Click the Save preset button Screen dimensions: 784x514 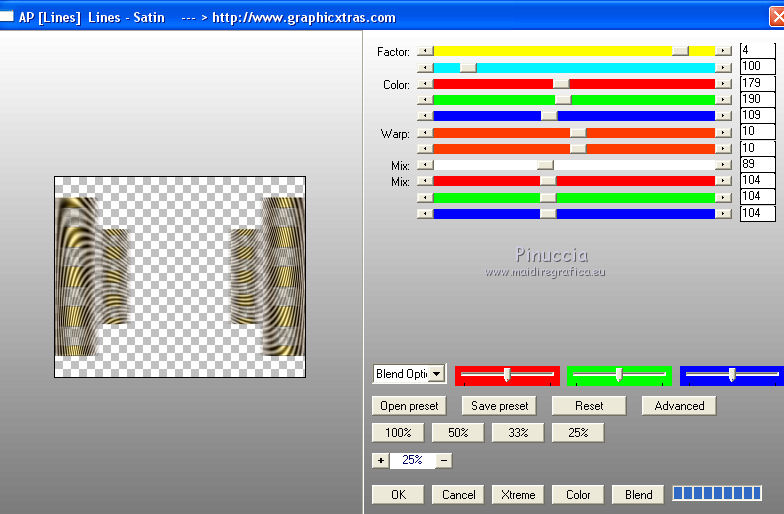(499, 406)
